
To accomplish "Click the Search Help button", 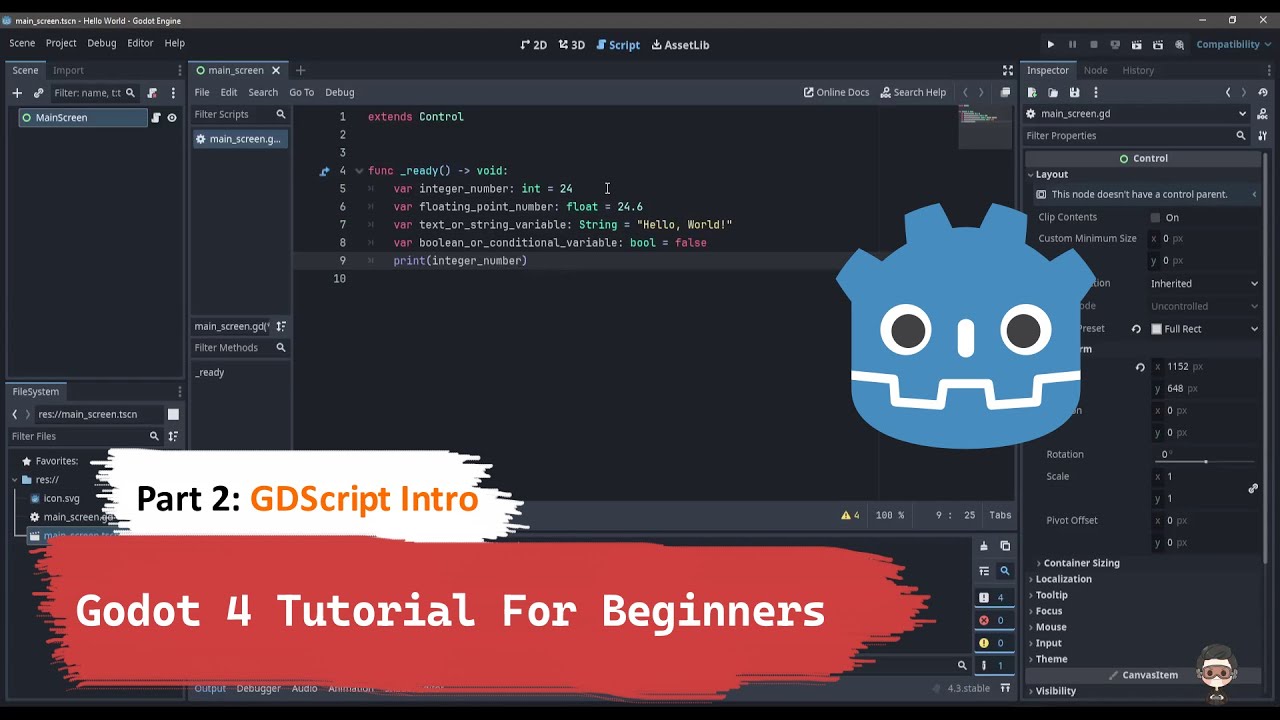I will pos(913,92).
